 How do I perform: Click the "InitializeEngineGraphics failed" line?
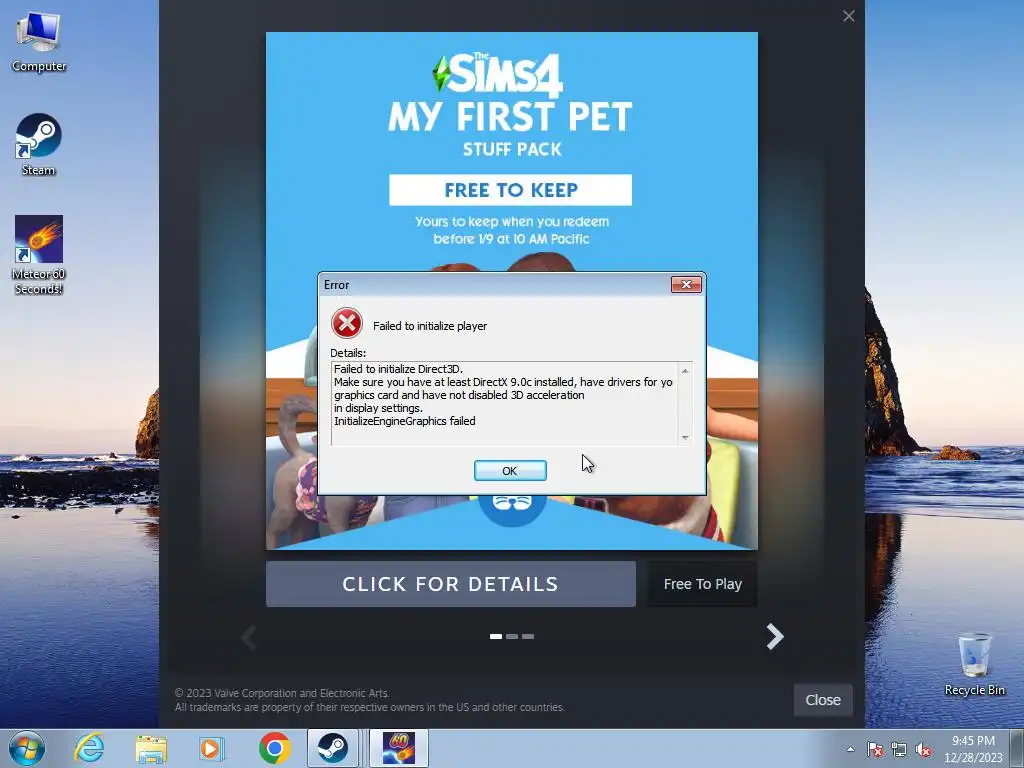point(405,421)
